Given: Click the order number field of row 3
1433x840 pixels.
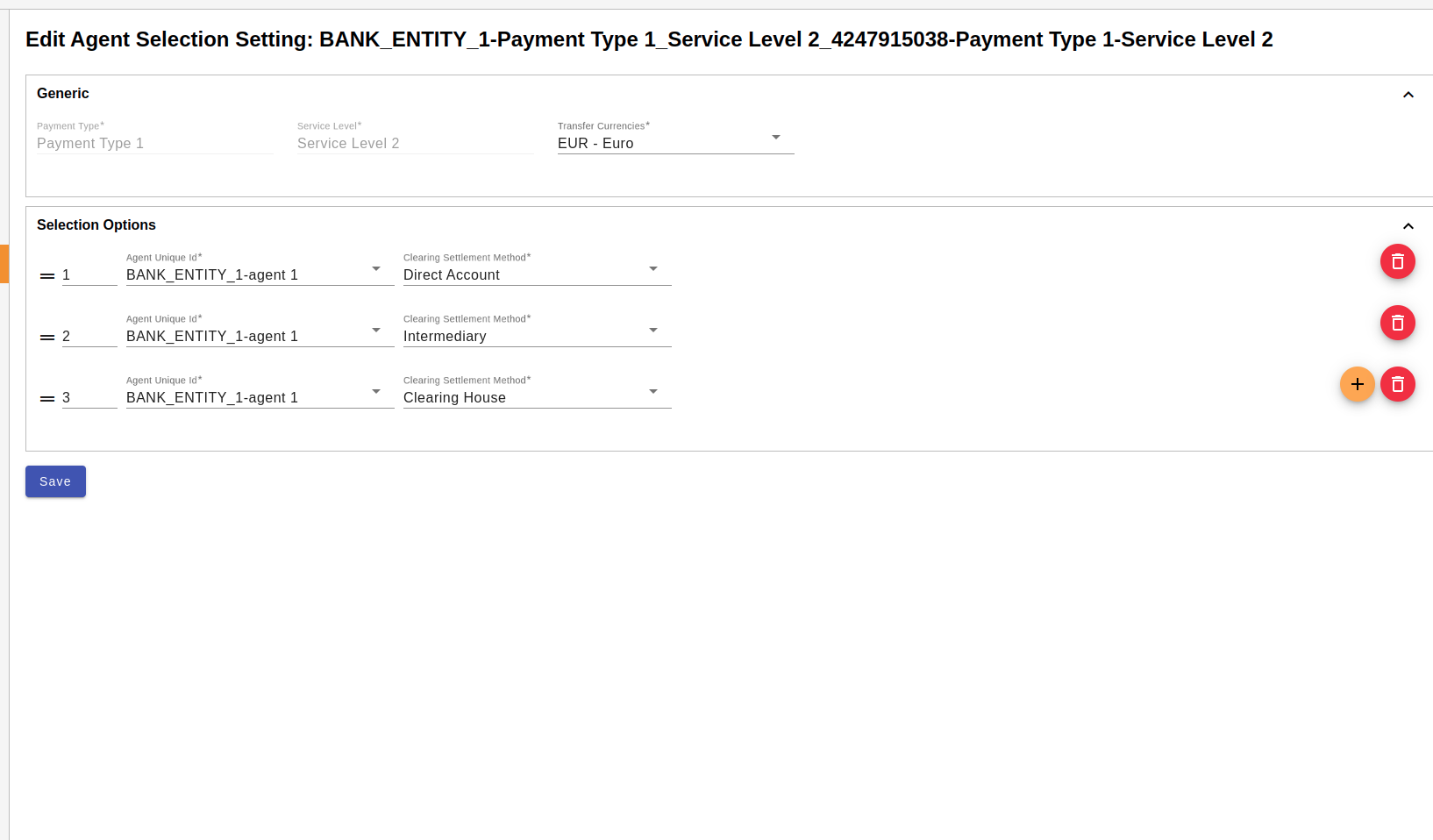Looking at the screenshot, I should pos(89,397).
